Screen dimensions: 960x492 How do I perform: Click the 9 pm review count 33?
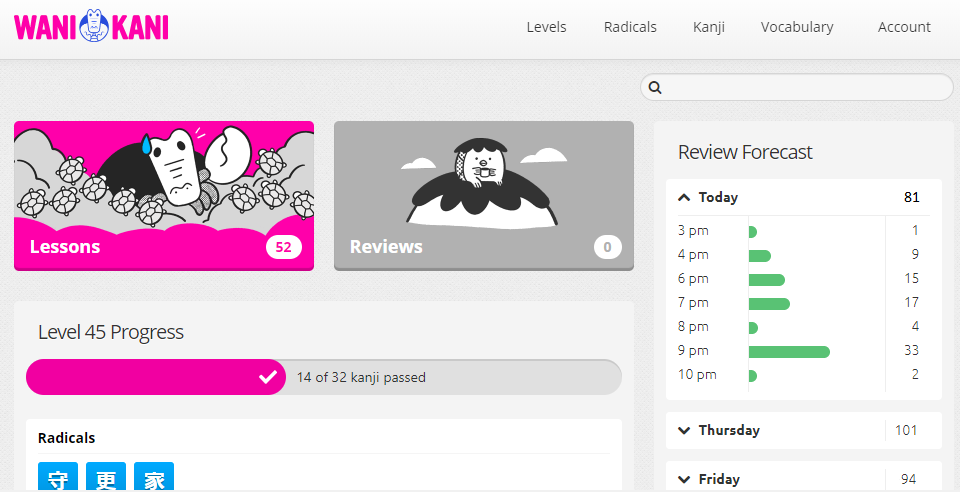[x=911, y=350]
